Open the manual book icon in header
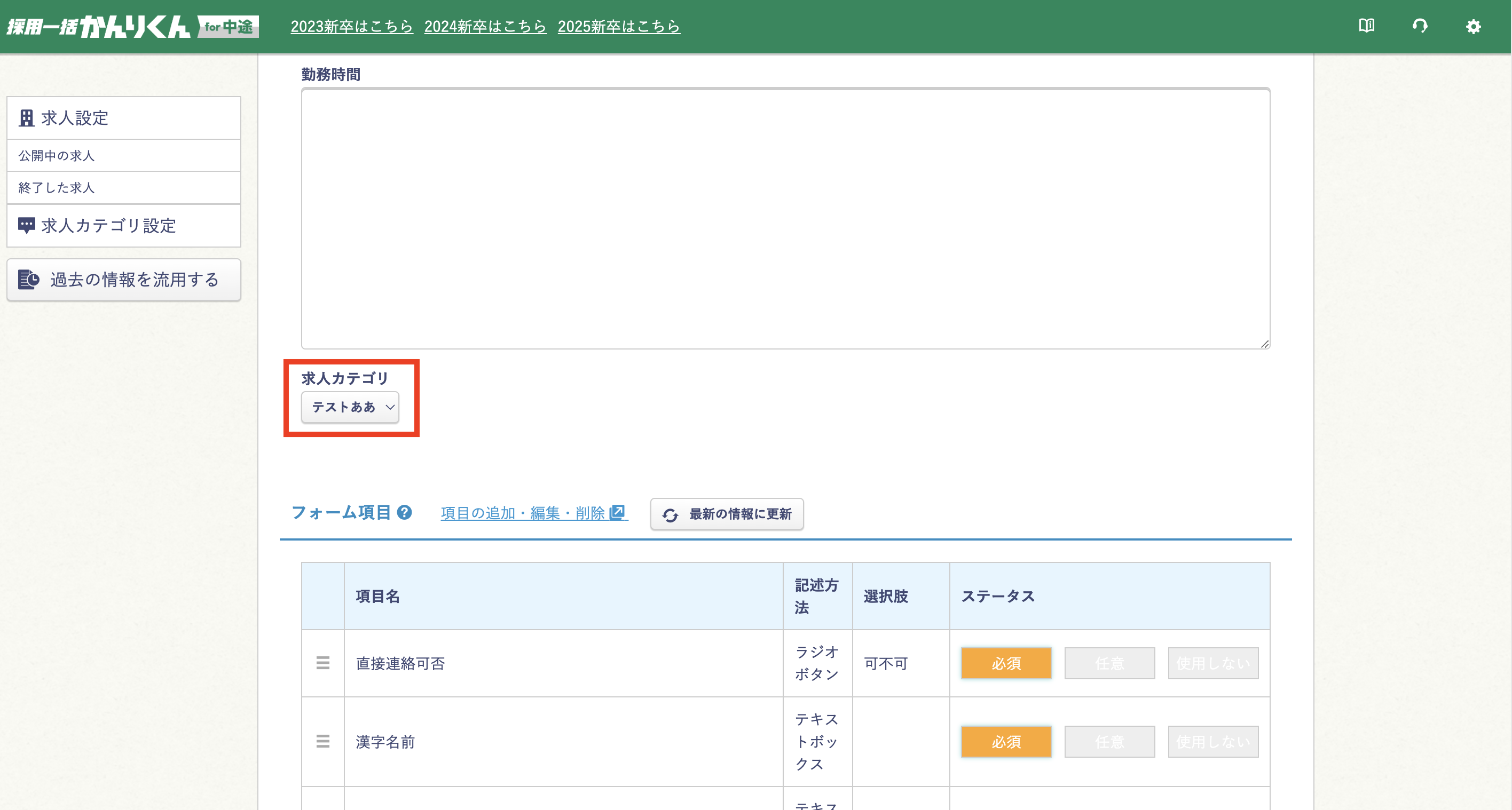 point(1366,26)
